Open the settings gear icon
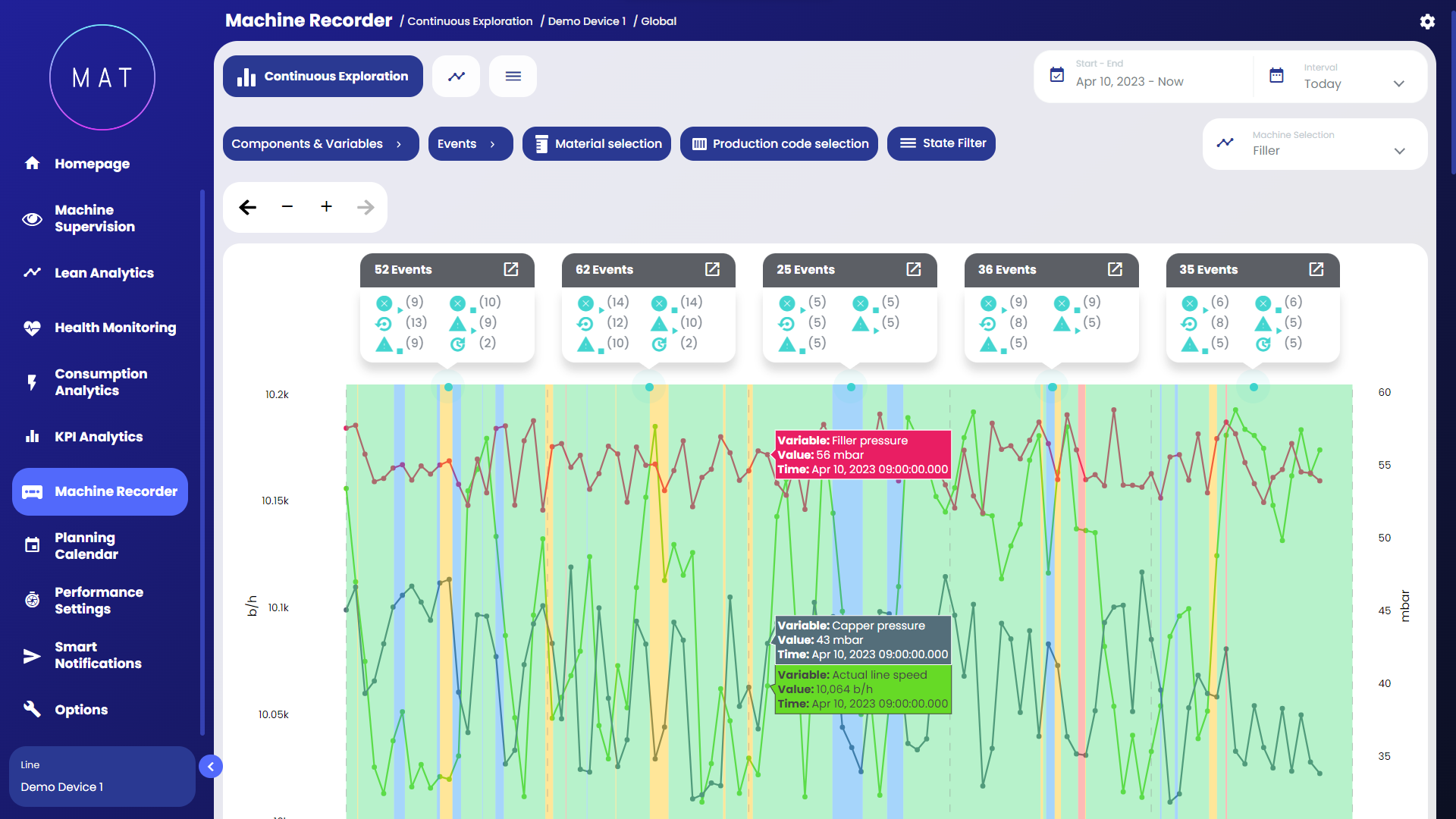Image resolution: width=1456 pixels, height=819 pixels. click(x=1427, y=21)
